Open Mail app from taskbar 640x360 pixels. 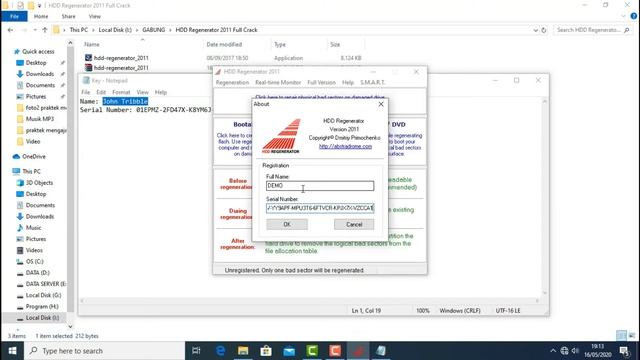click(x=289, y=351)
